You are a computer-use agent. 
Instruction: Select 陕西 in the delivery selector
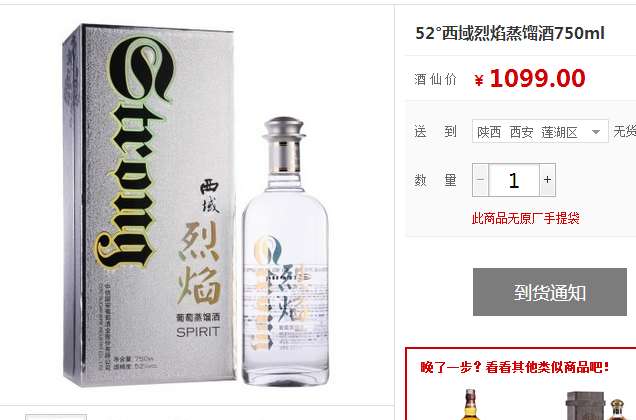[x=489, y=132]
